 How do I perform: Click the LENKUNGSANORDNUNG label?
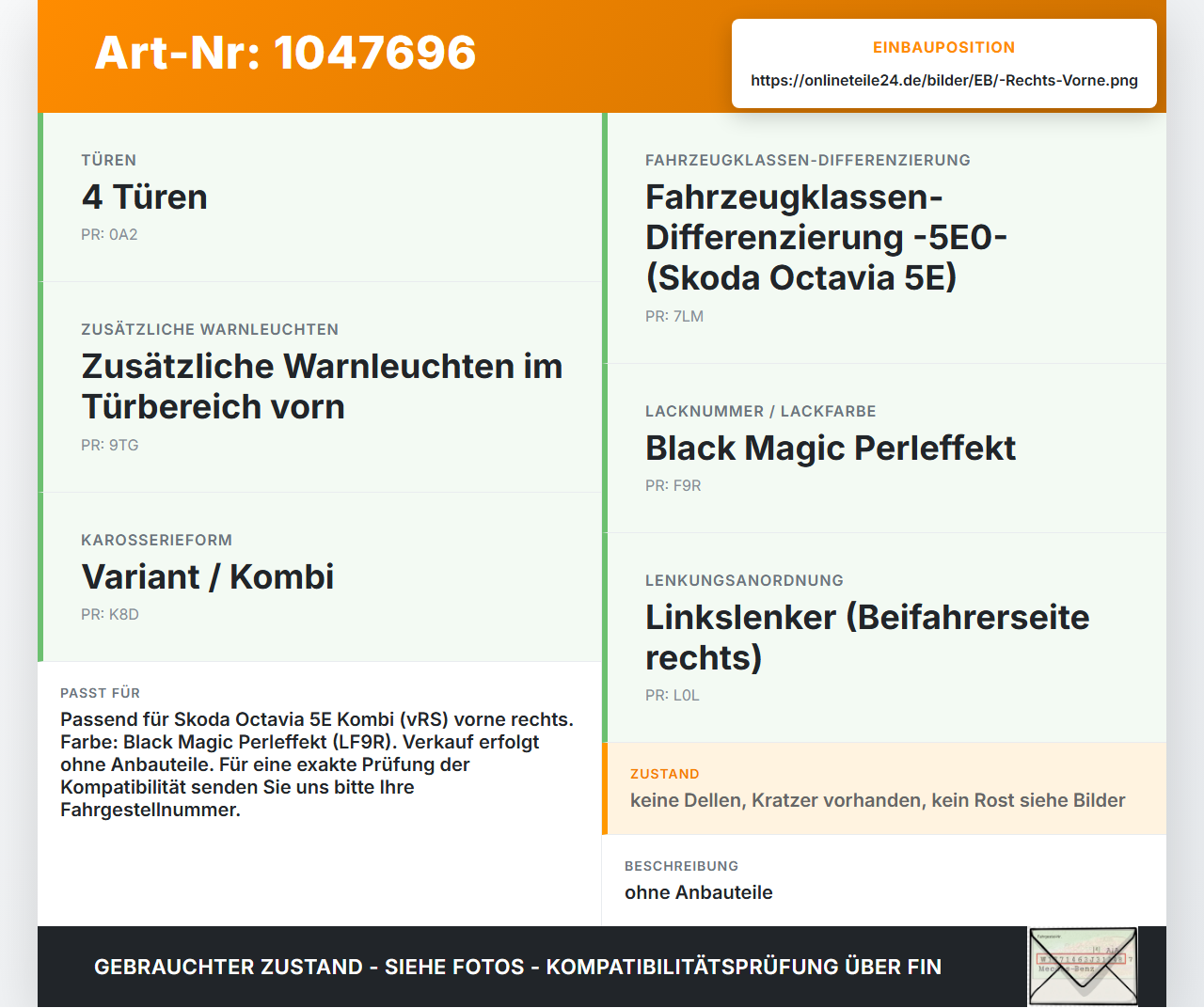744,580
